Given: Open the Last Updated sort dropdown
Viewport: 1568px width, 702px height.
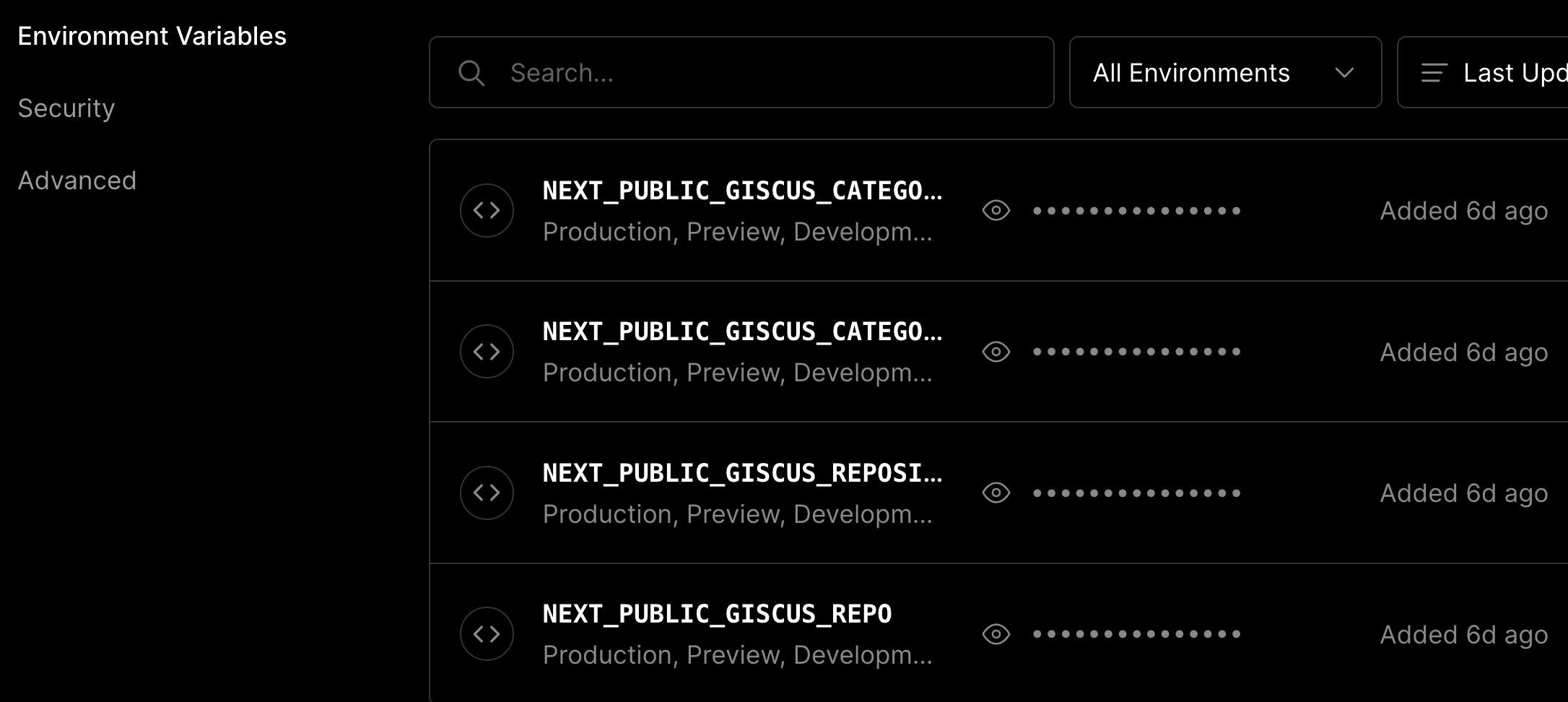Looking at the screenshot, I should coord(1483,72).
